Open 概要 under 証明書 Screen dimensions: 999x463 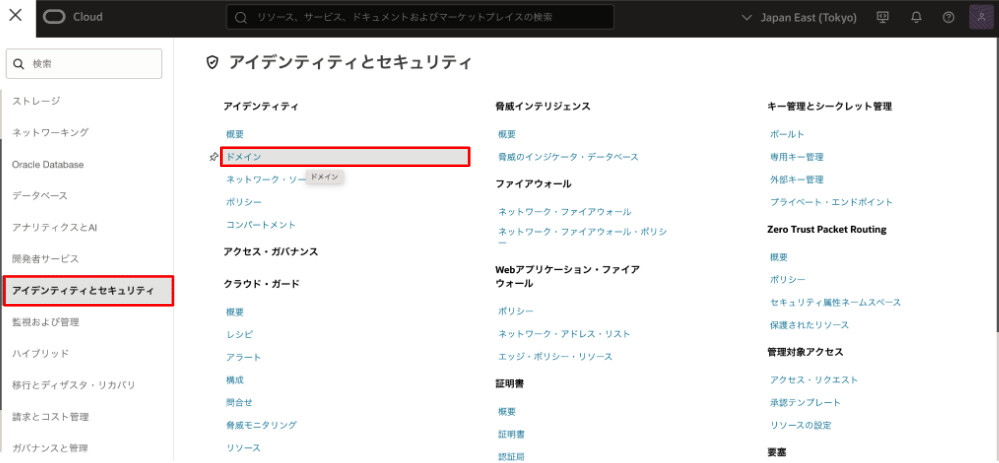pyautogui.click(x=507, y=411)
